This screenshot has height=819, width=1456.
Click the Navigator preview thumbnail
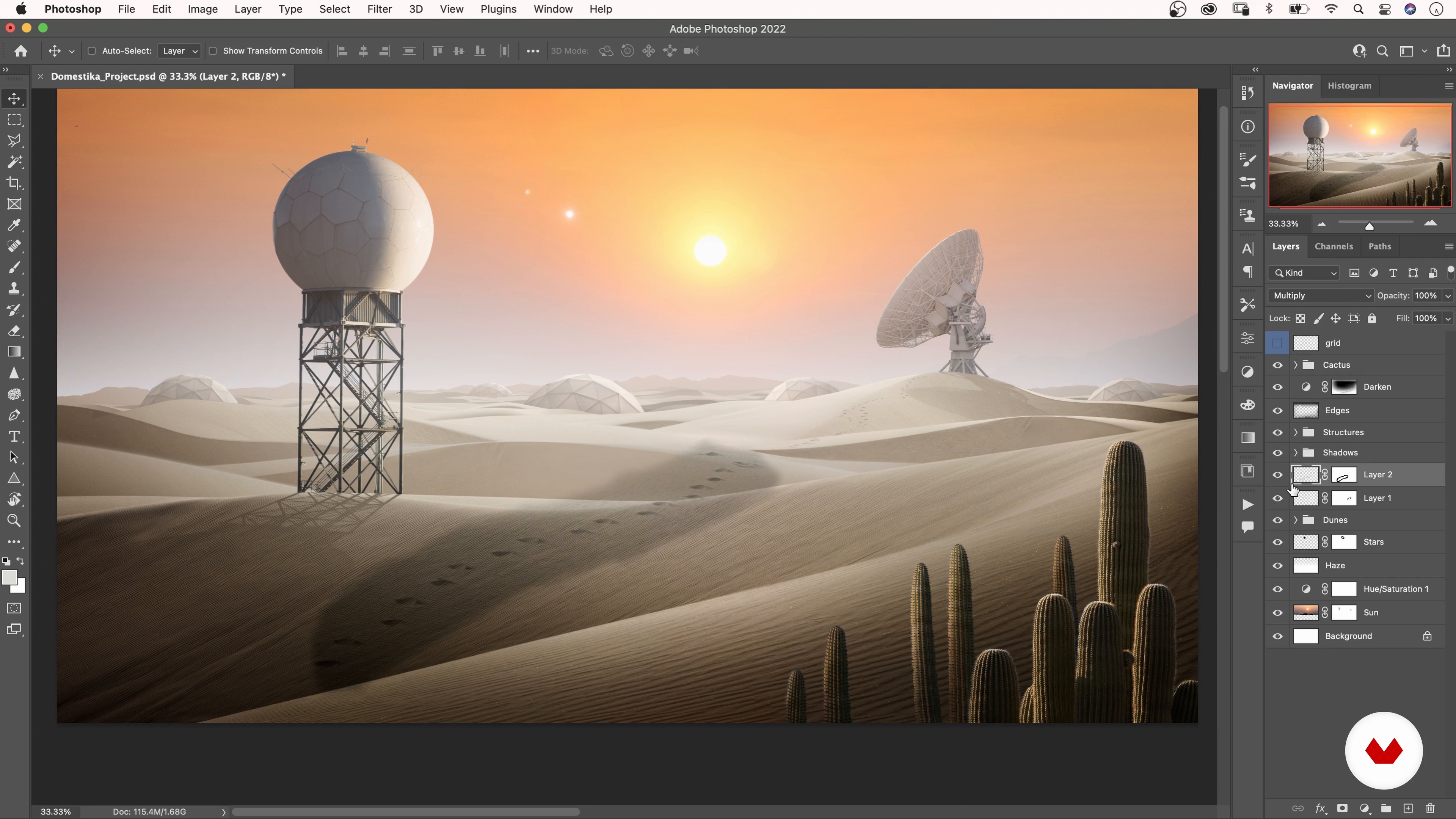pyautogui.click(x=1359, y=155)
